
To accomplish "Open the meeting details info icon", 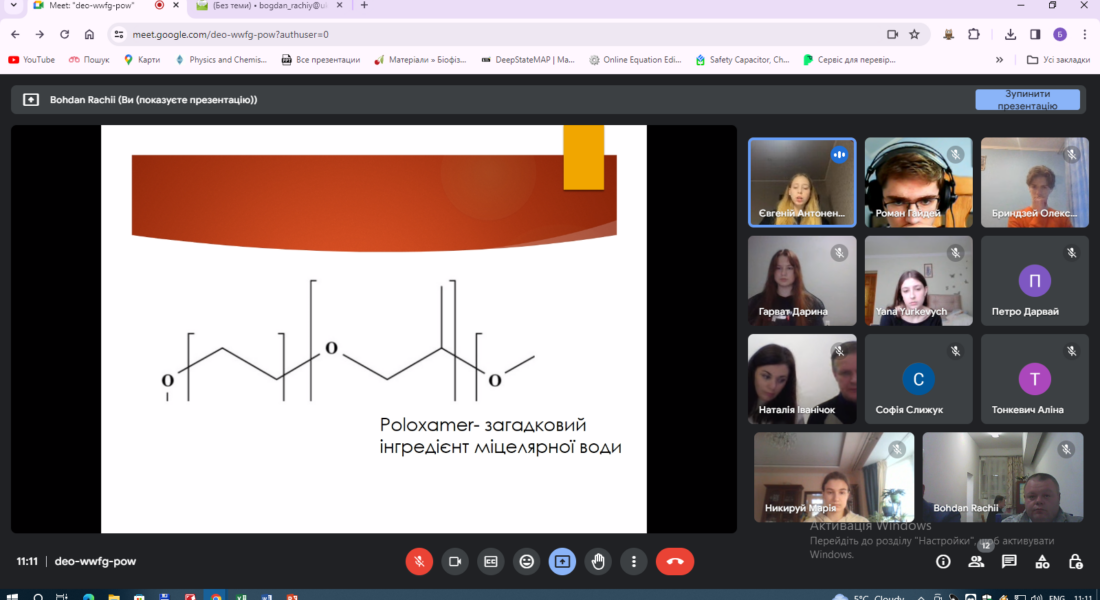I will 943,562.
